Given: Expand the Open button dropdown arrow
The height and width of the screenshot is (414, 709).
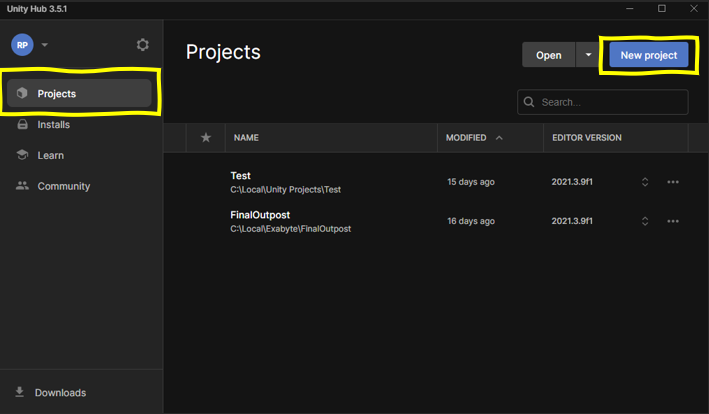Looking at the screenshot, I should 588,55.
